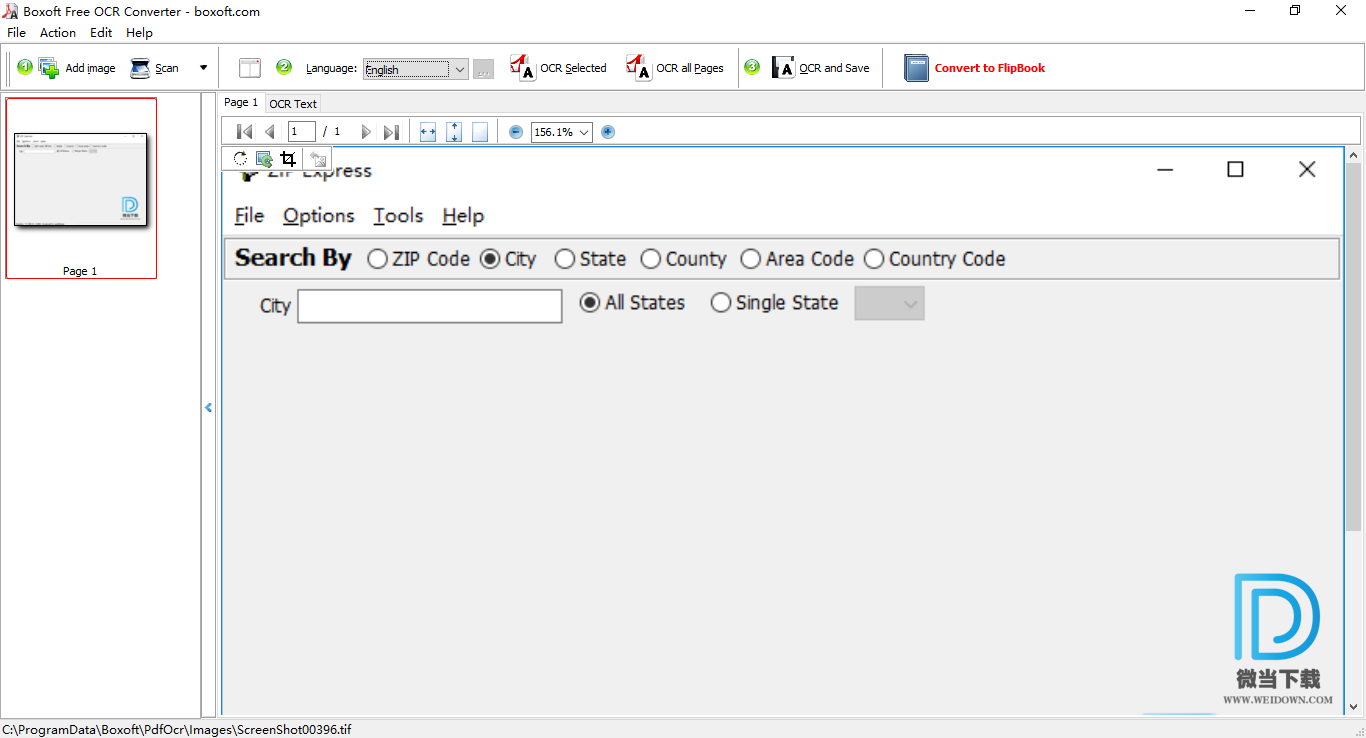Click the vertical scrollbar thumb
Image resolution: width=1366 pixels, height=738 pixels.
1354,347
